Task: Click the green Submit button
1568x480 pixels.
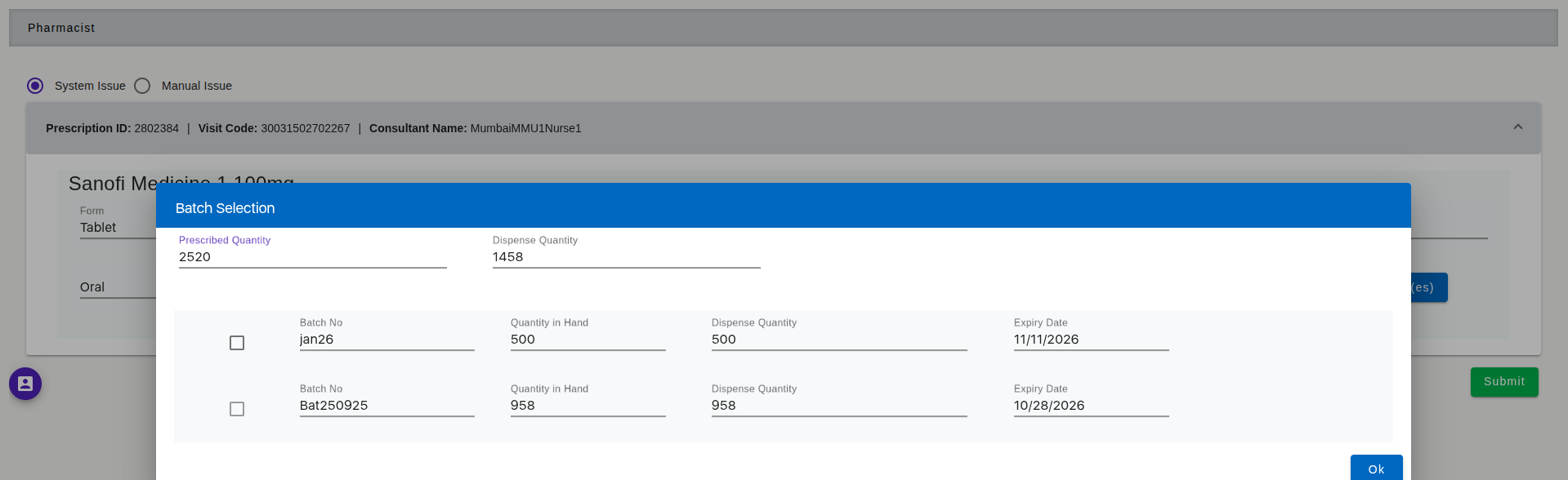Action: point(1503,382)
